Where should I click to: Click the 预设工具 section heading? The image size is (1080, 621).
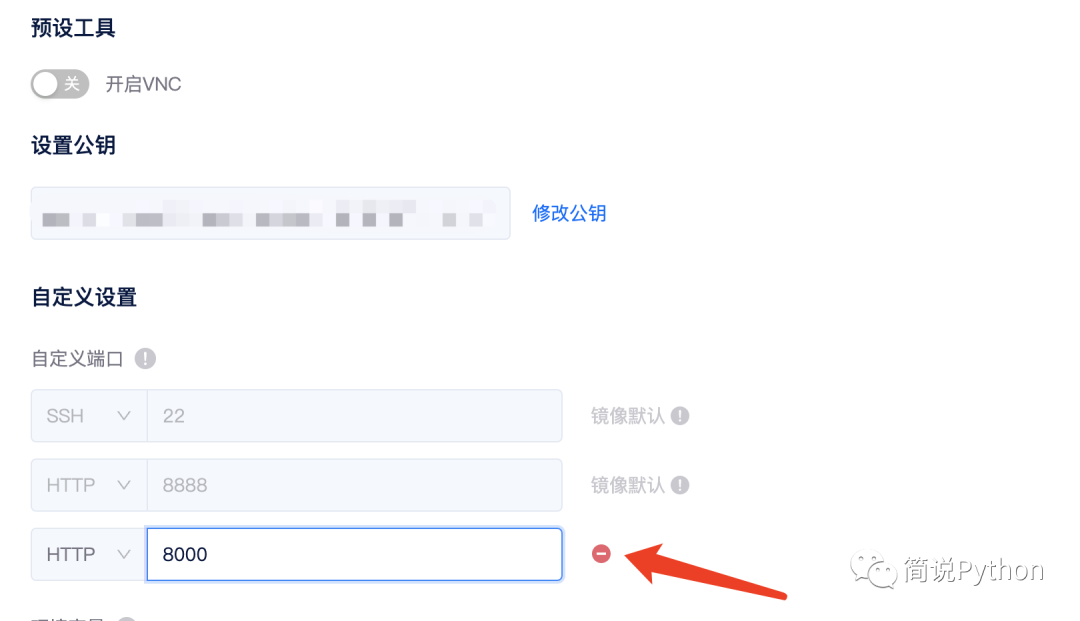click(x=73, y=28)
